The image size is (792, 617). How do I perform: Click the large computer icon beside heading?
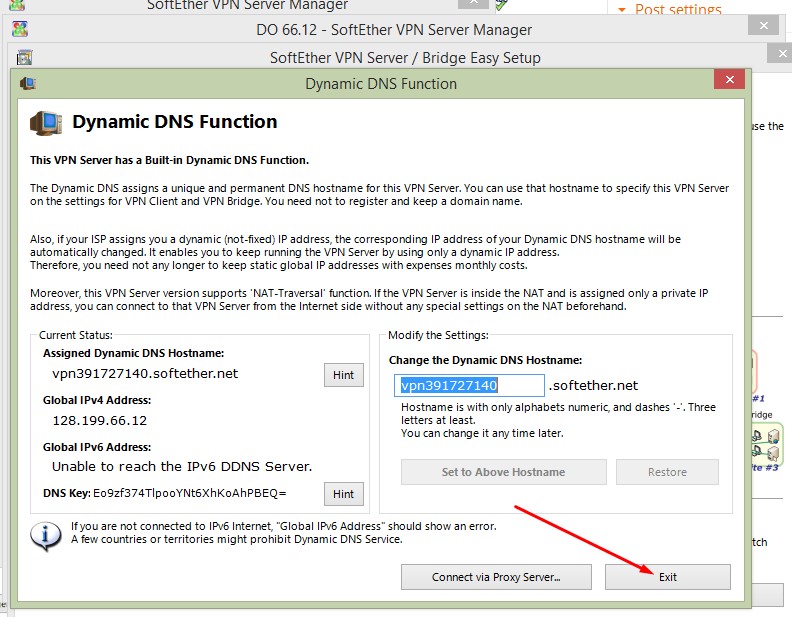point(46,123)
